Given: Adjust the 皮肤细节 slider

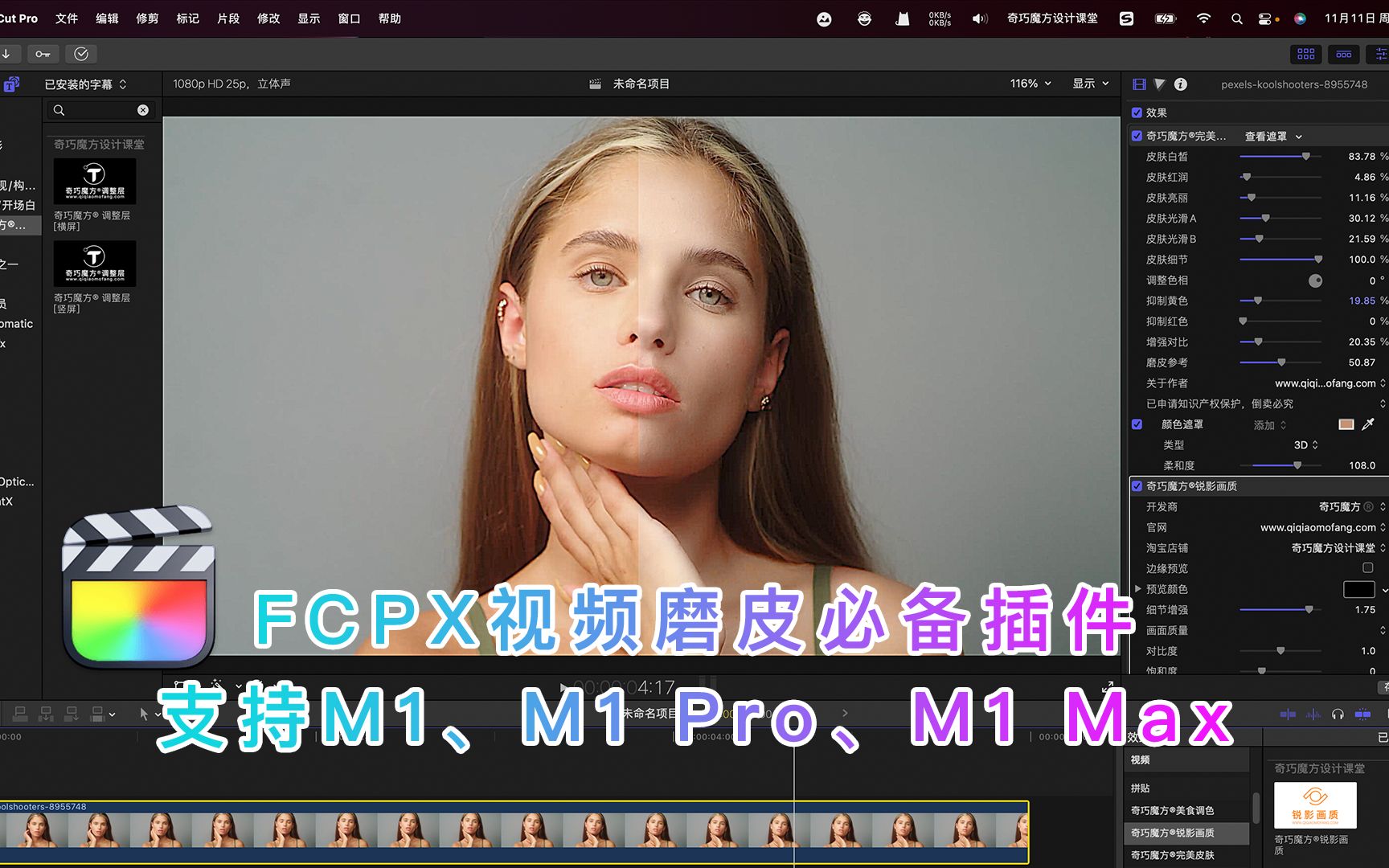Looking at the screenshot, I should coord(1280,260).
